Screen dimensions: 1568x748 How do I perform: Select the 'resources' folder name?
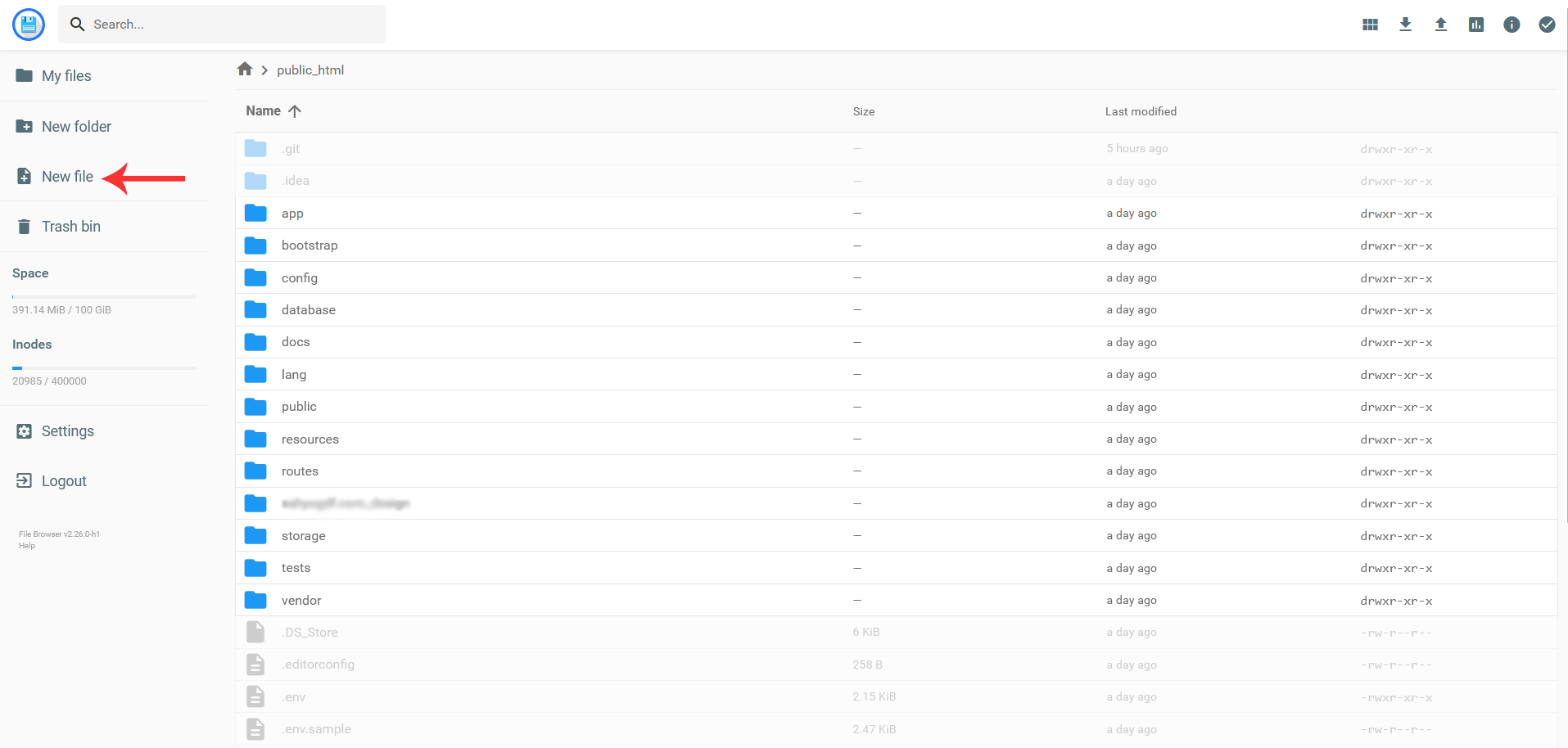310,439
